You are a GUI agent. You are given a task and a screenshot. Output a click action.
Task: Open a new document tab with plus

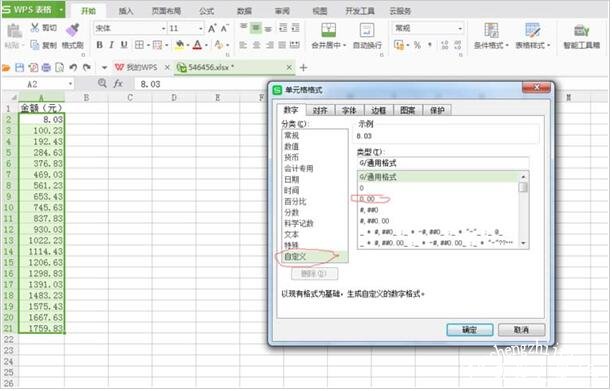303,68
